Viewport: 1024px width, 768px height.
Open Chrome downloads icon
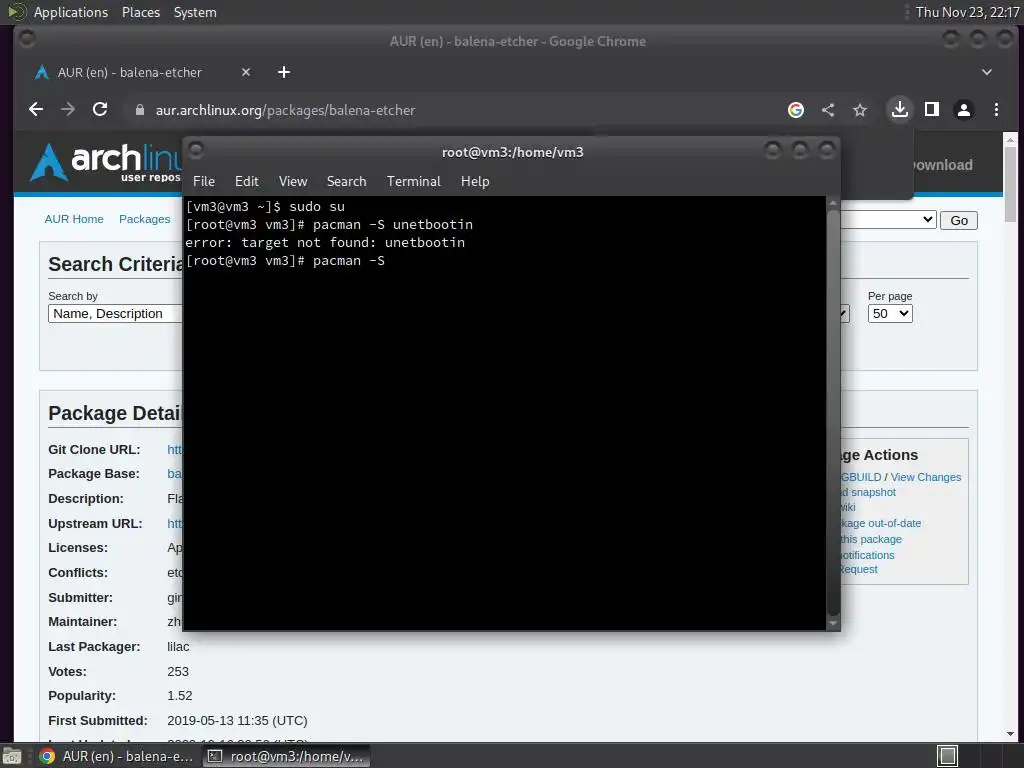click(900, 109)
